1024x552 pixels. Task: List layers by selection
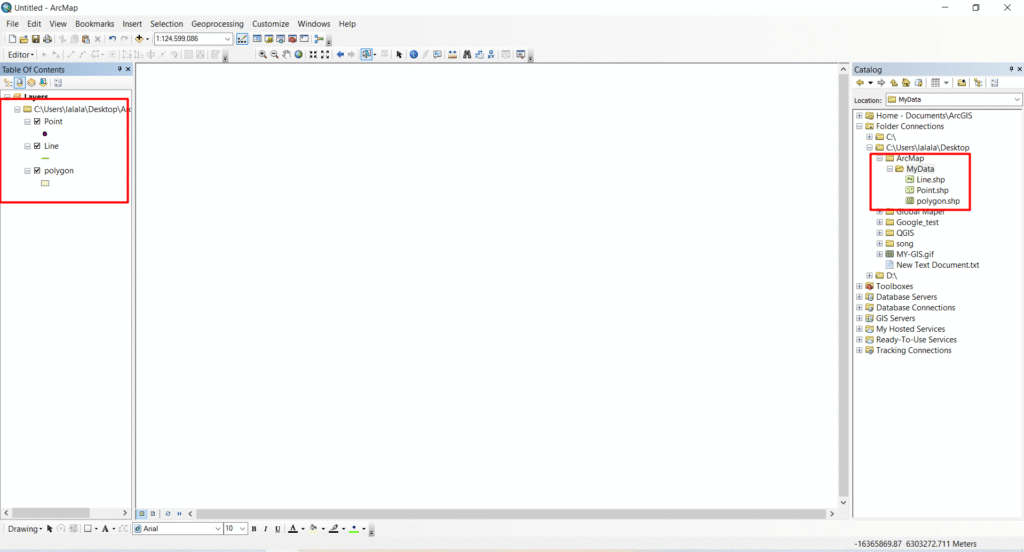point(43,83)
